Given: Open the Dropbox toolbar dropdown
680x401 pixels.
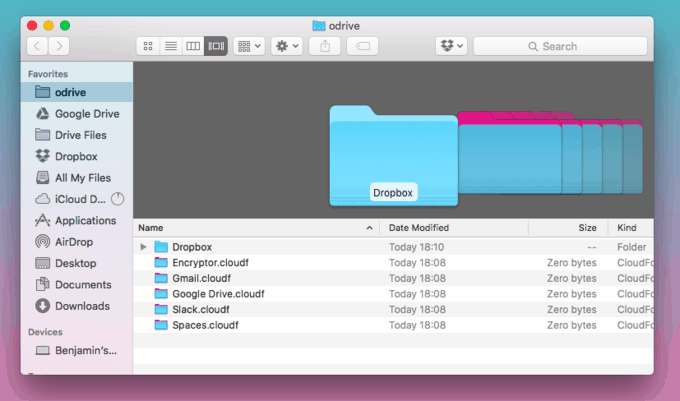Looking at the screenshot, I should (x=451, y=46).
